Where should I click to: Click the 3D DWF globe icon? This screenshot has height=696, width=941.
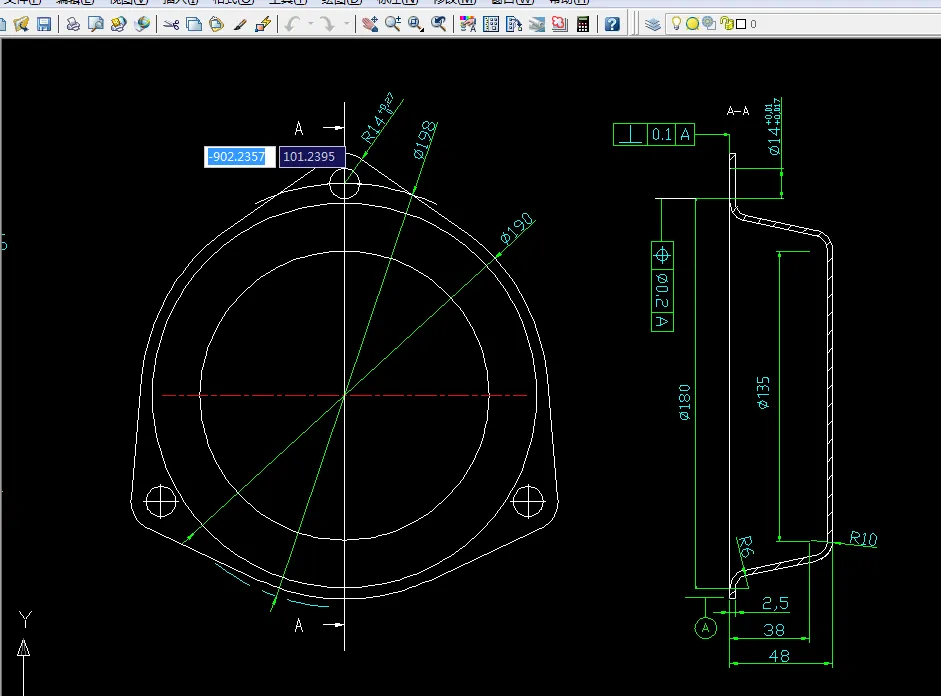point(142,24)
